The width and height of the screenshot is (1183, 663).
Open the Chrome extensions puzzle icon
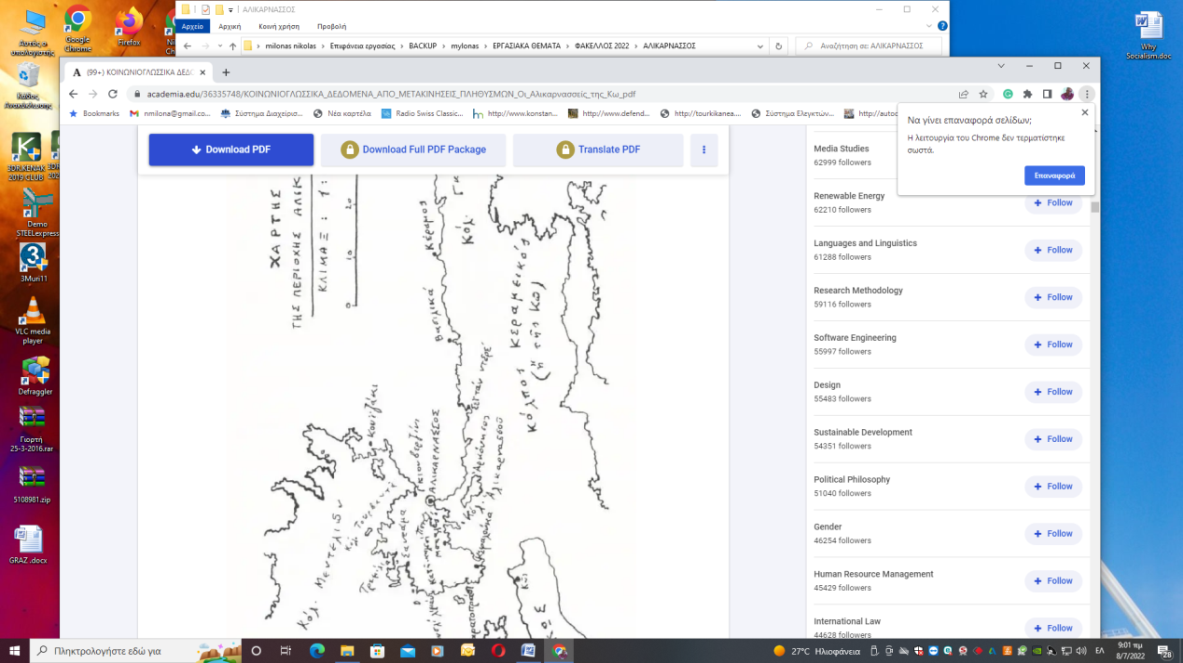click(1028, 94)
